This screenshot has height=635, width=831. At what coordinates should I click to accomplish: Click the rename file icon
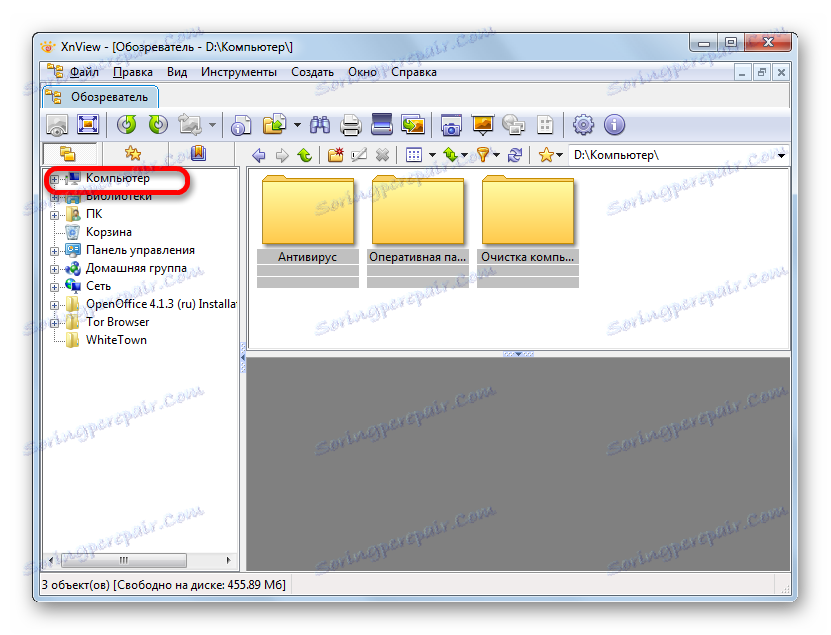click(x=359, y=155)
